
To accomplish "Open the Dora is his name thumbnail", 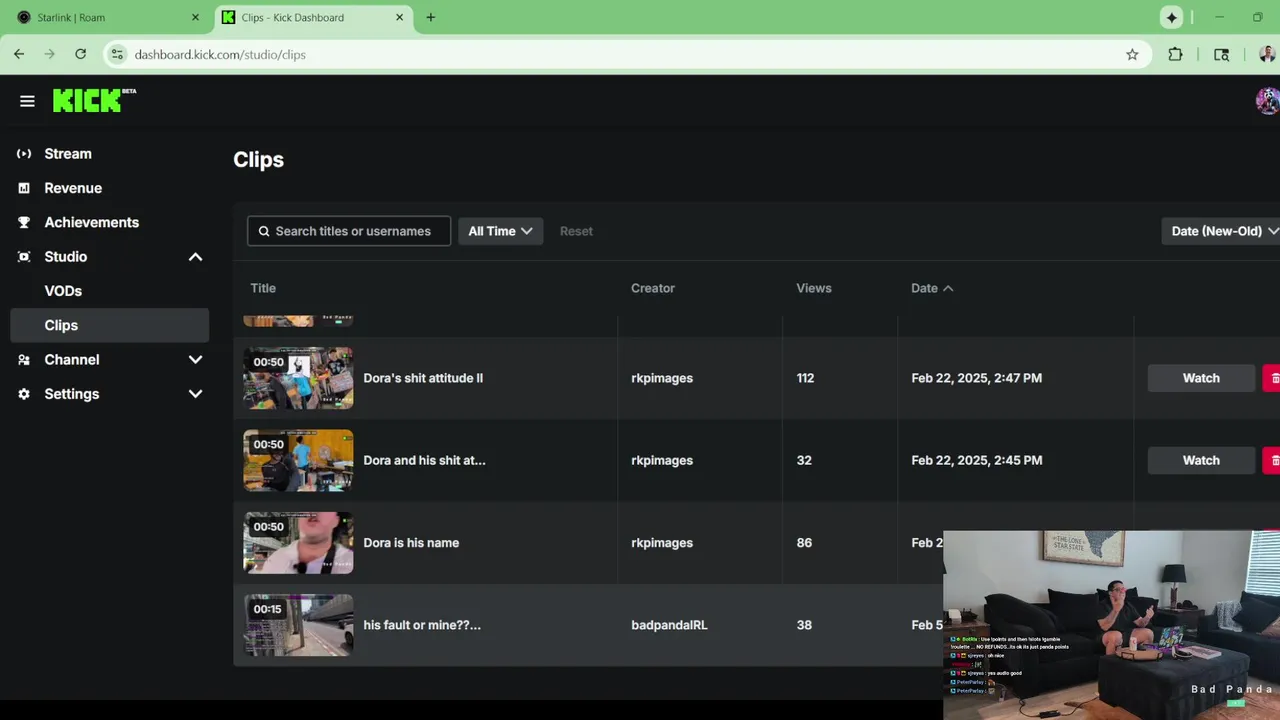I will coord(298,543).
